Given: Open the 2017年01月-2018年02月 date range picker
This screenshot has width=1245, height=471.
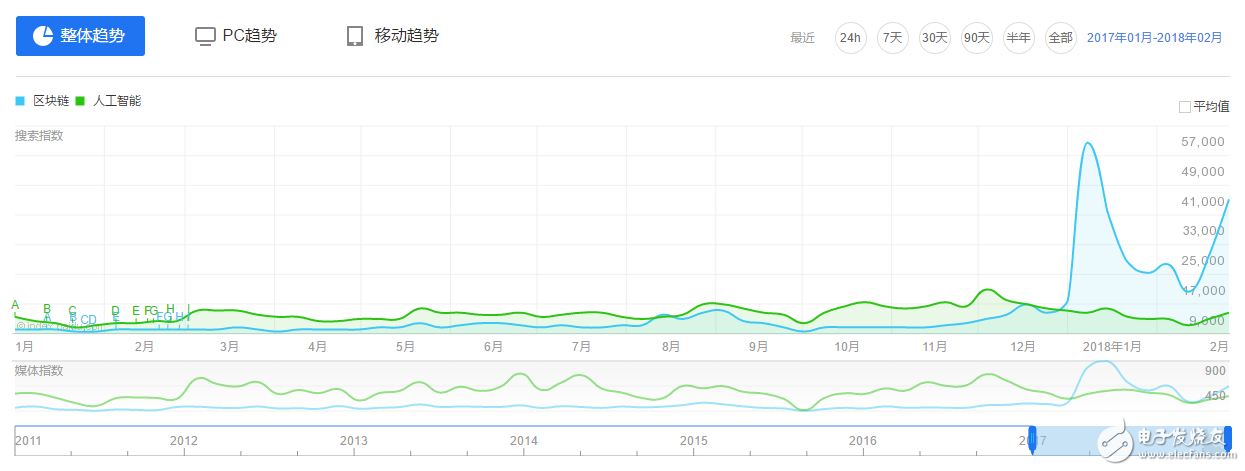Looking at the screenshot, I should (x=1154, y=38).
